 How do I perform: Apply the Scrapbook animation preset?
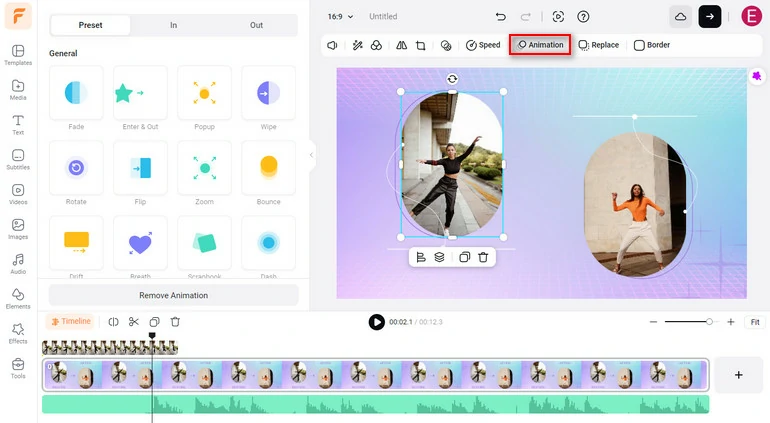pos(204,243)
